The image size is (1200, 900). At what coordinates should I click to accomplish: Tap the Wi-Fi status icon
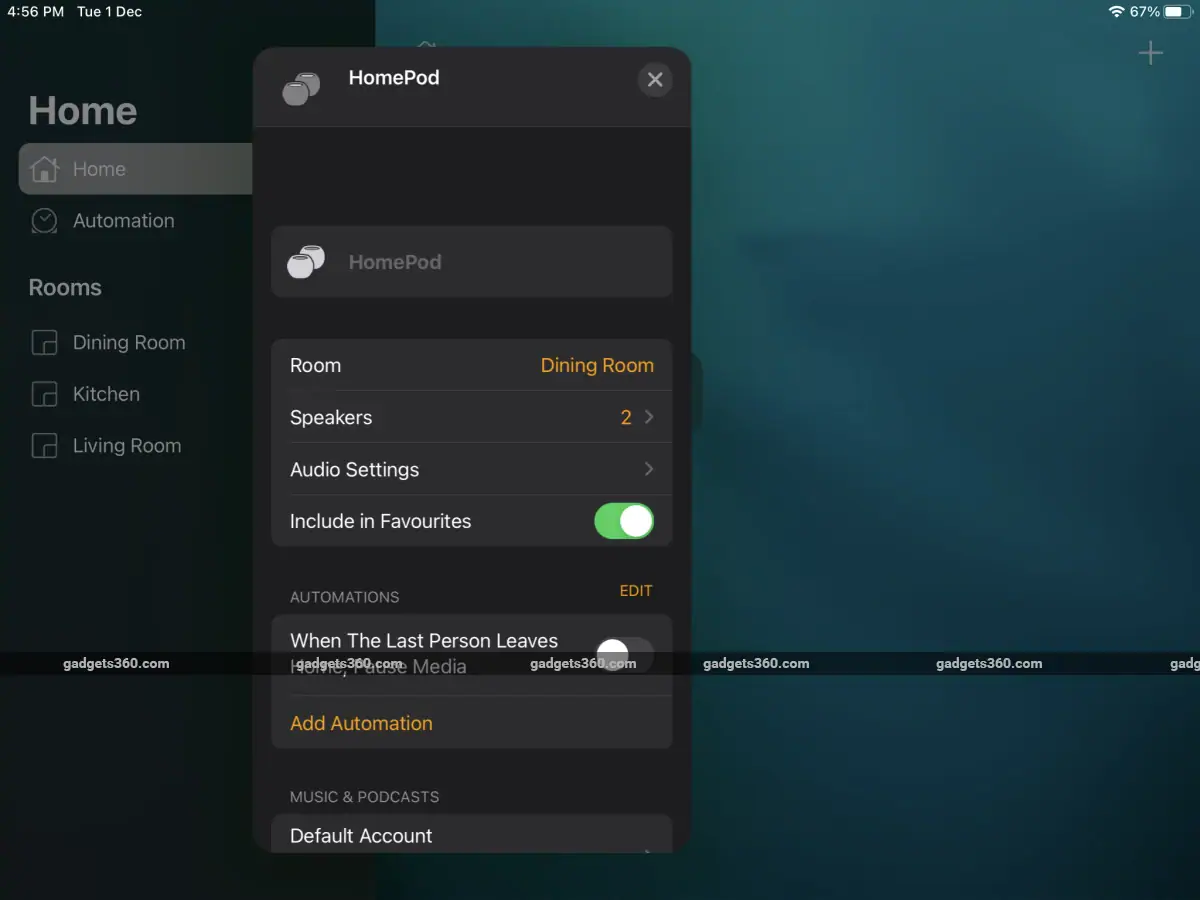[1116, 12]
